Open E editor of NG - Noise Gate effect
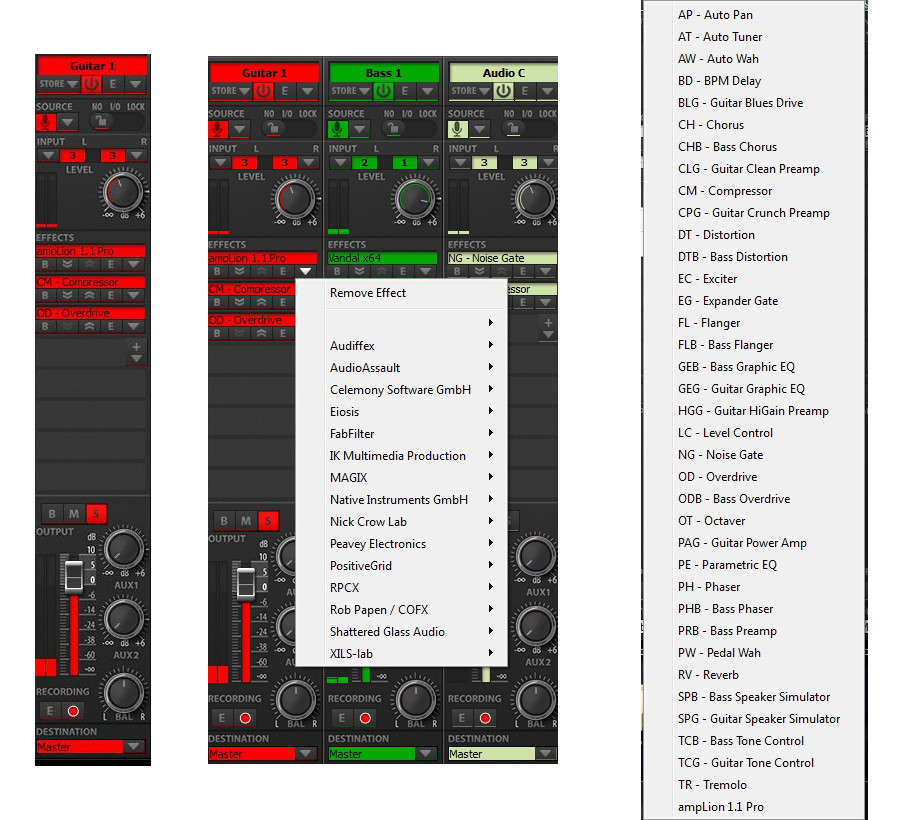This screenshot has width=900, height=820. 523,271
